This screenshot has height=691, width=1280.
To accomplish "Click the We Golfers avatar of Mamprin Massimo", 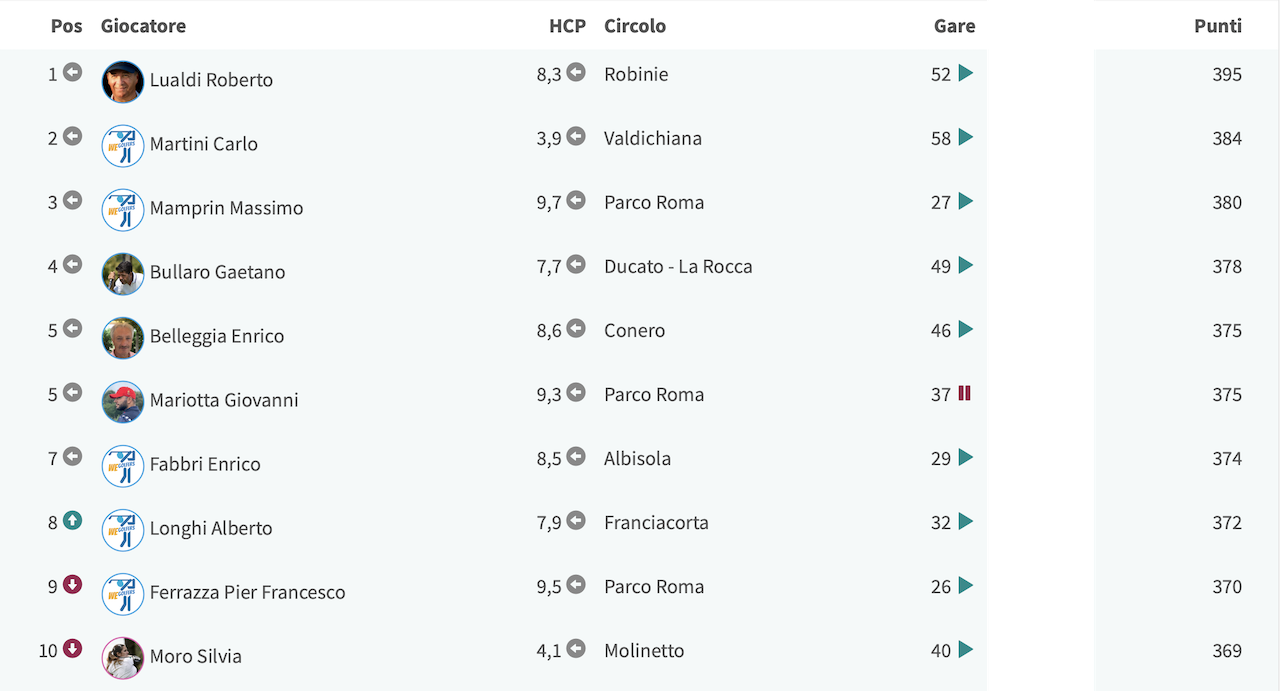I will pyautogui.click(x=123, y=210).
